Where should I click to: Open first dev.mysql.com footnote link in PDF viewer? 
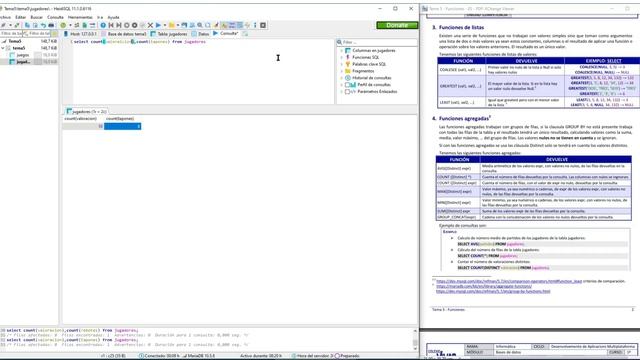coord(509,281)
